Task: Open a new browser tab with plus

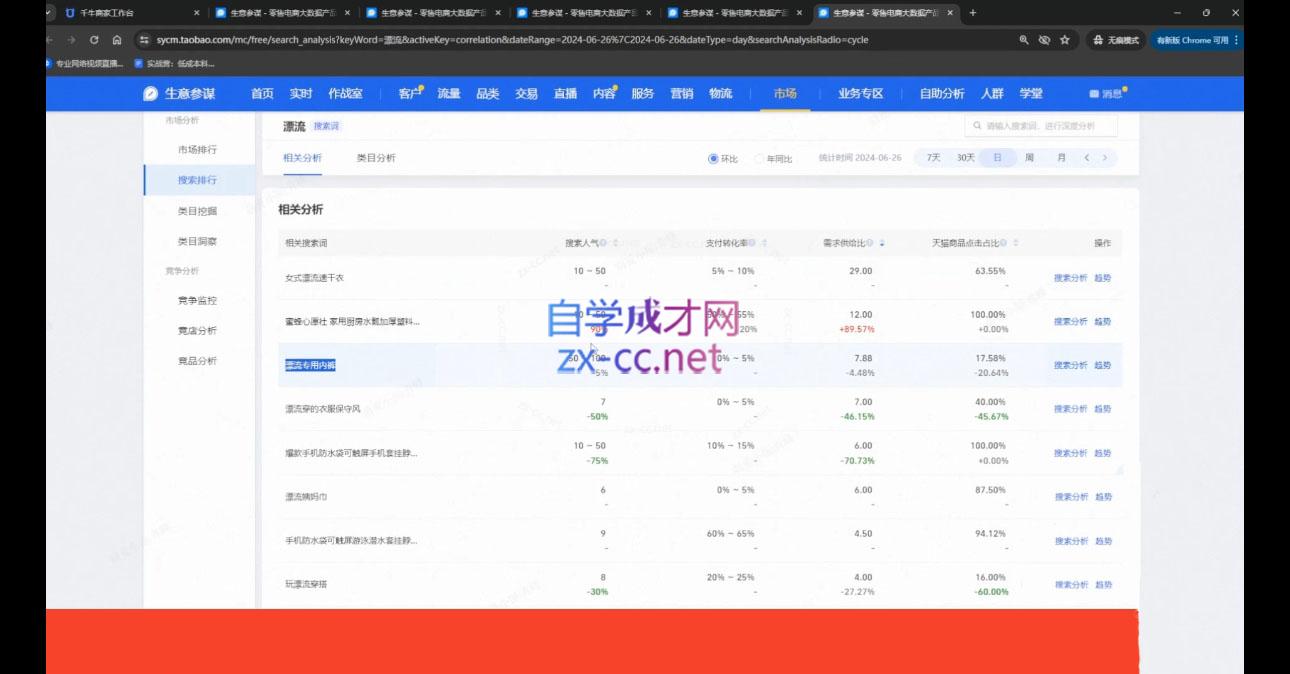Action: tap(973, 13)
